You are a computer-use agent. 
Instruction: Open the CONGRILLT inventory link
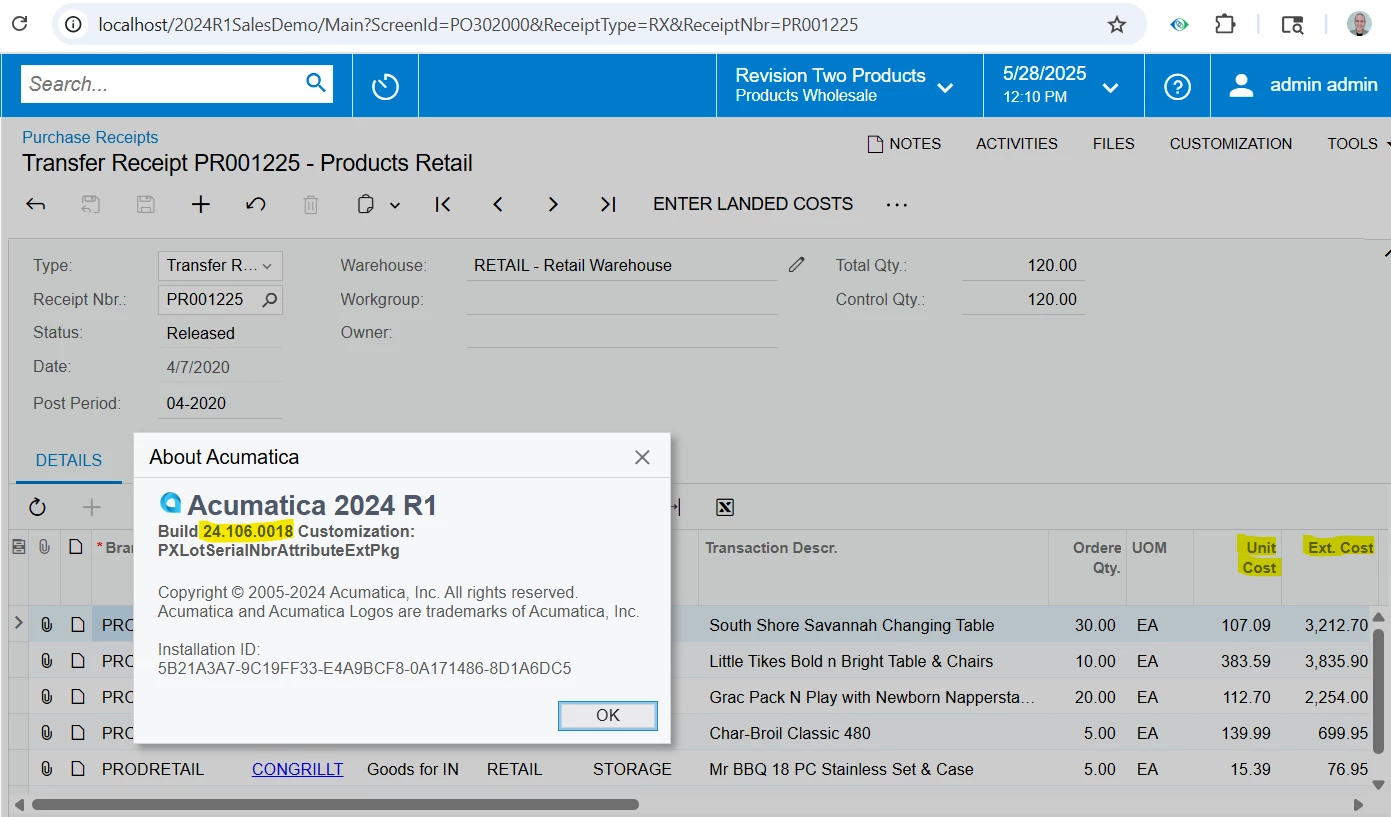click(297, 769)
